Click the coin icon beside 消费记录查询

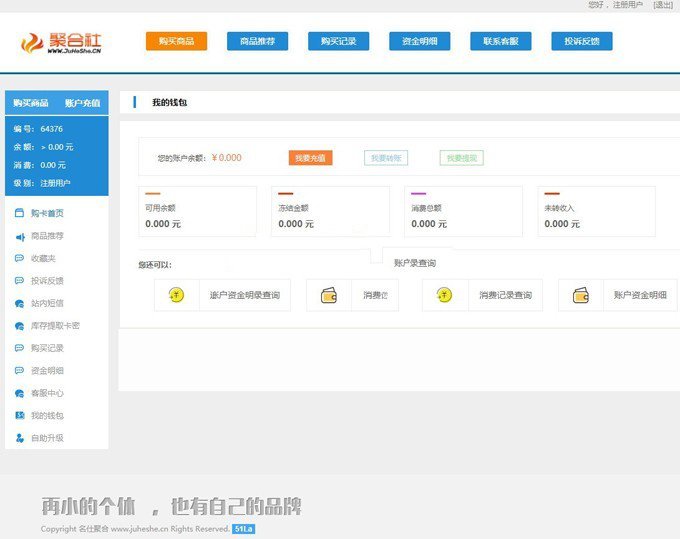click(x=445, y=295)
